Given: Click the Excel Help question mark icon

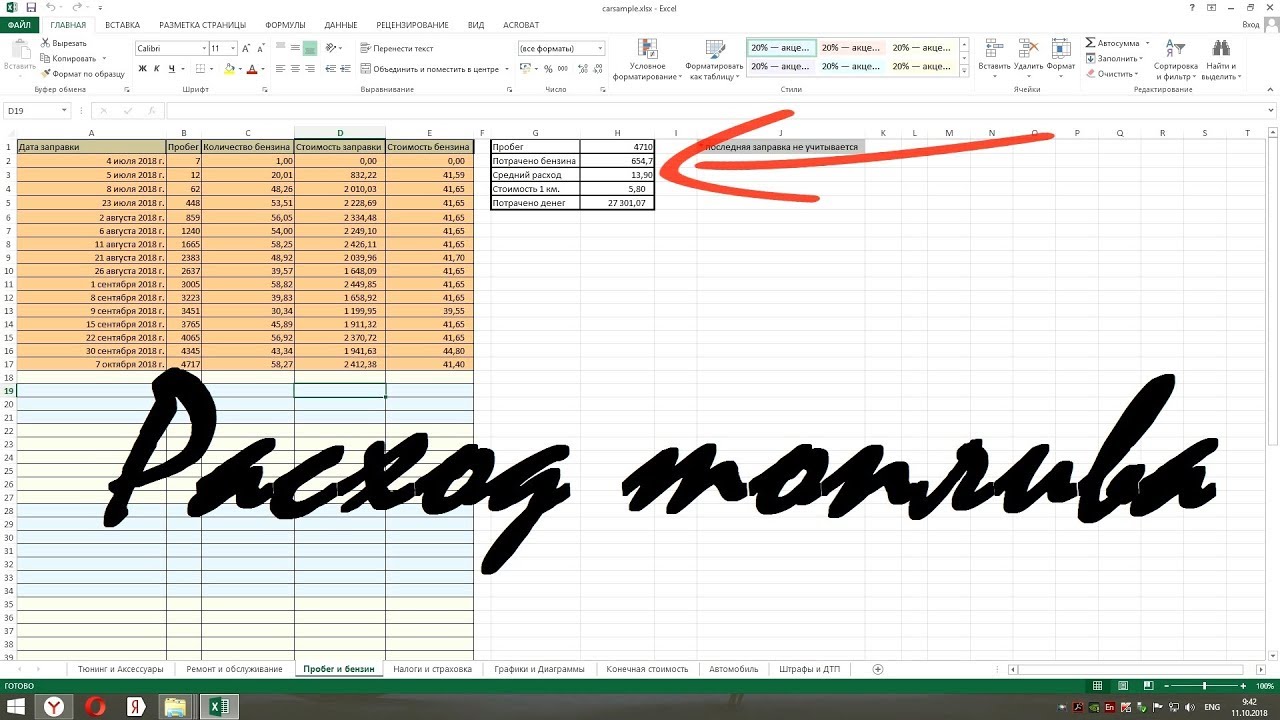Looking at the screenshot, I should pyautogui.click(x=1194, y=7).
